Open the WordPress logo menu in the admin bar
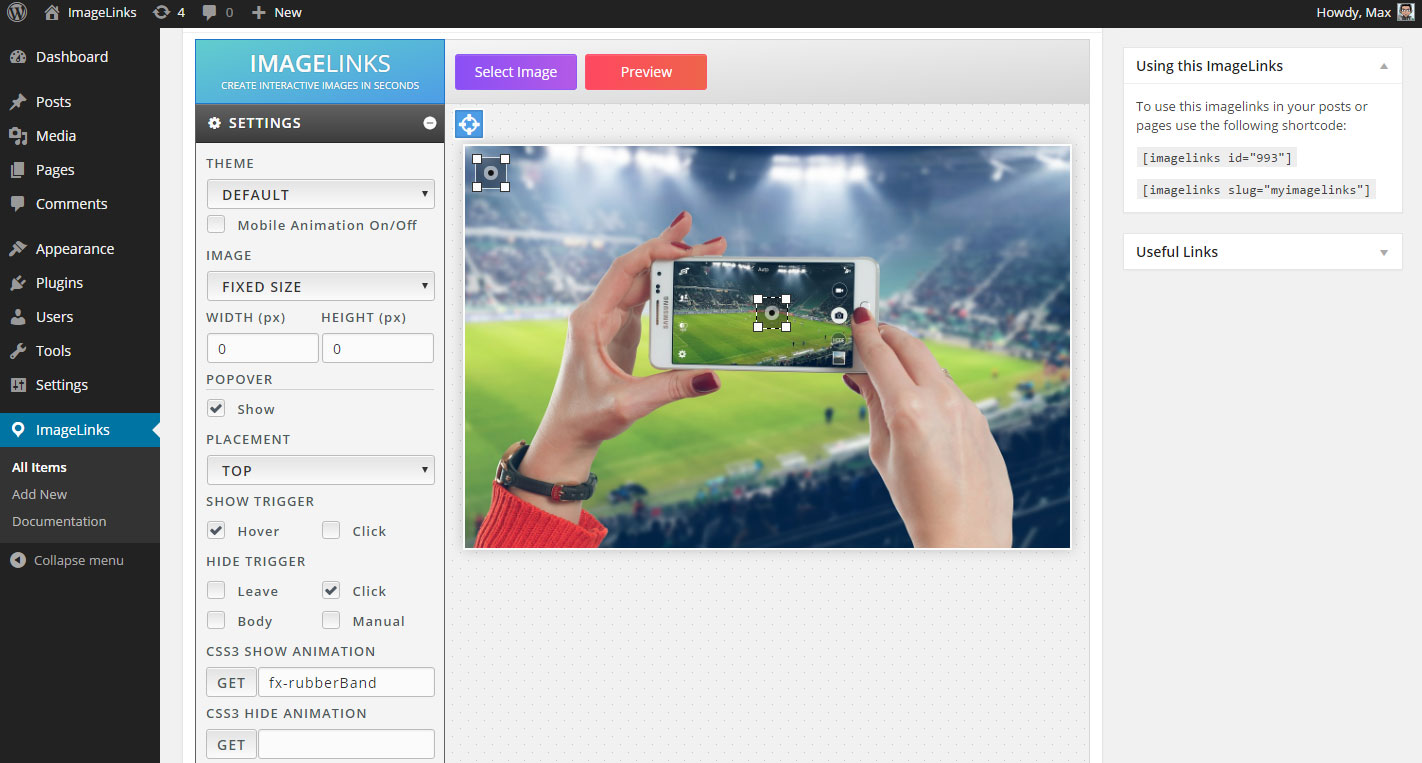Viewport: 1422px width, 763px height. [x=15, y=12]
